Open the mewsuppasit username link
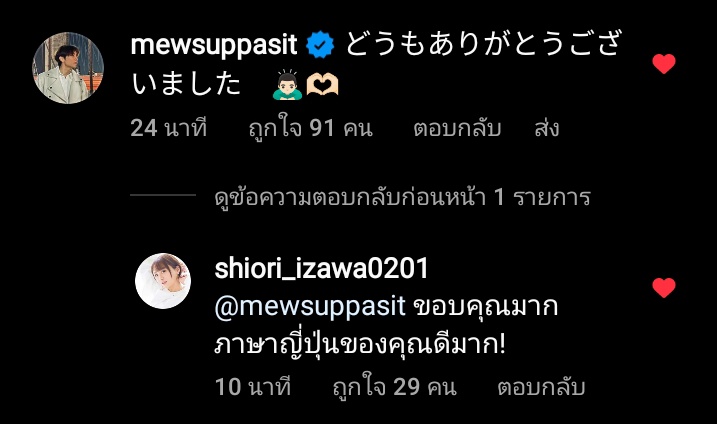The width and height of the screenshot is (717, 424). [x=214, y=45]
